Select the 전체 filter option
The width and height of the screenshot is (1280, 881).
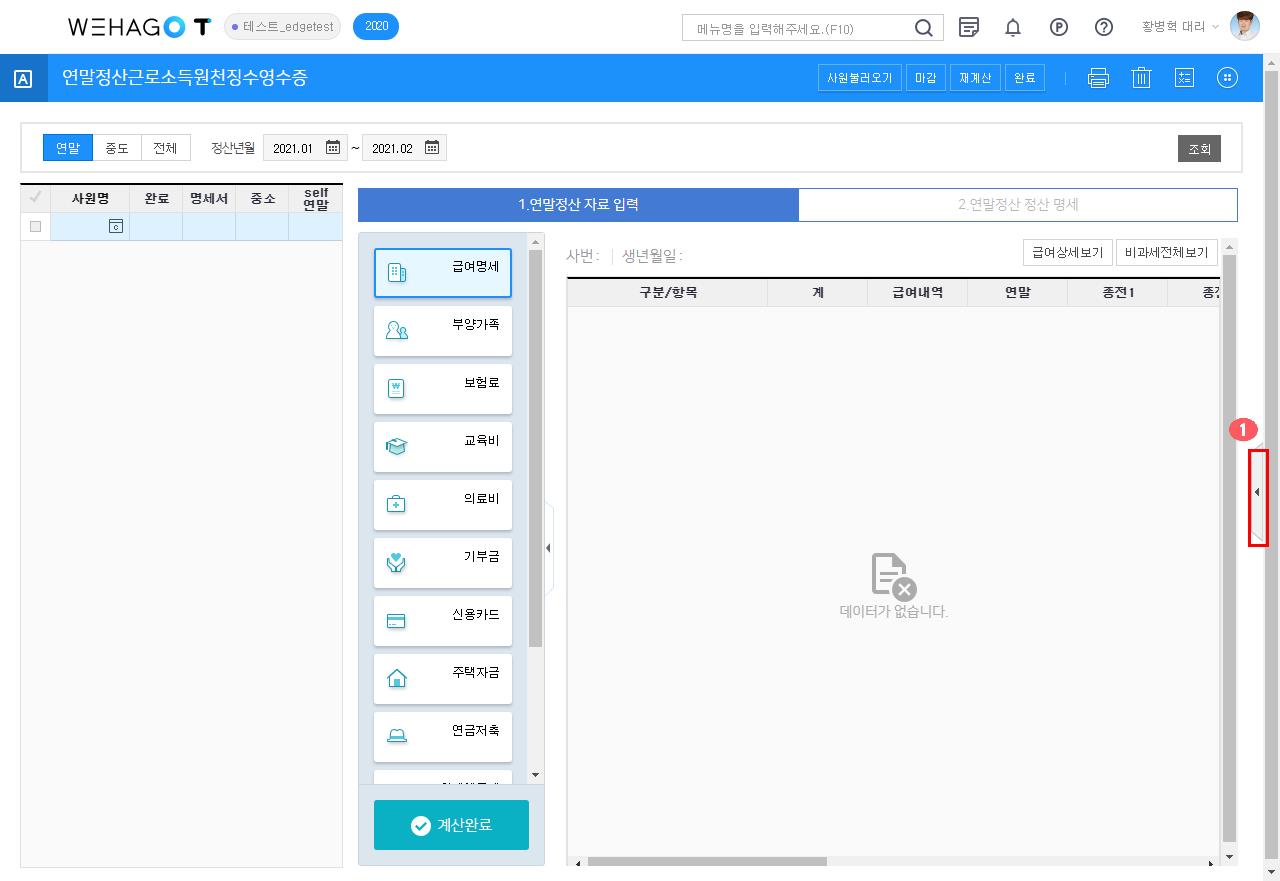(165, 148)
